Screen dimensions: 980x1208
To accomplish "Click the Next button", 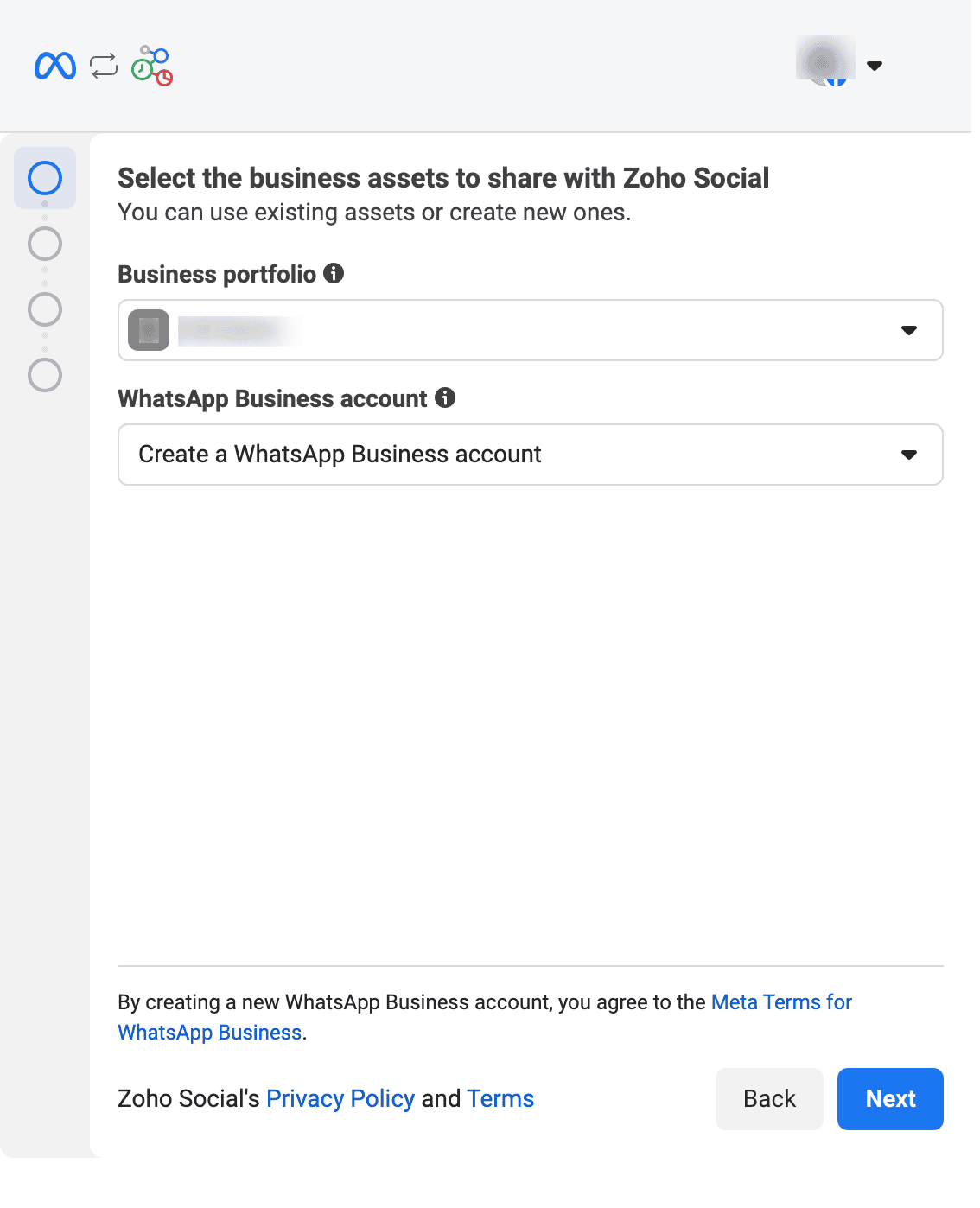I will pyautogui.click(x=890, y=1099).
